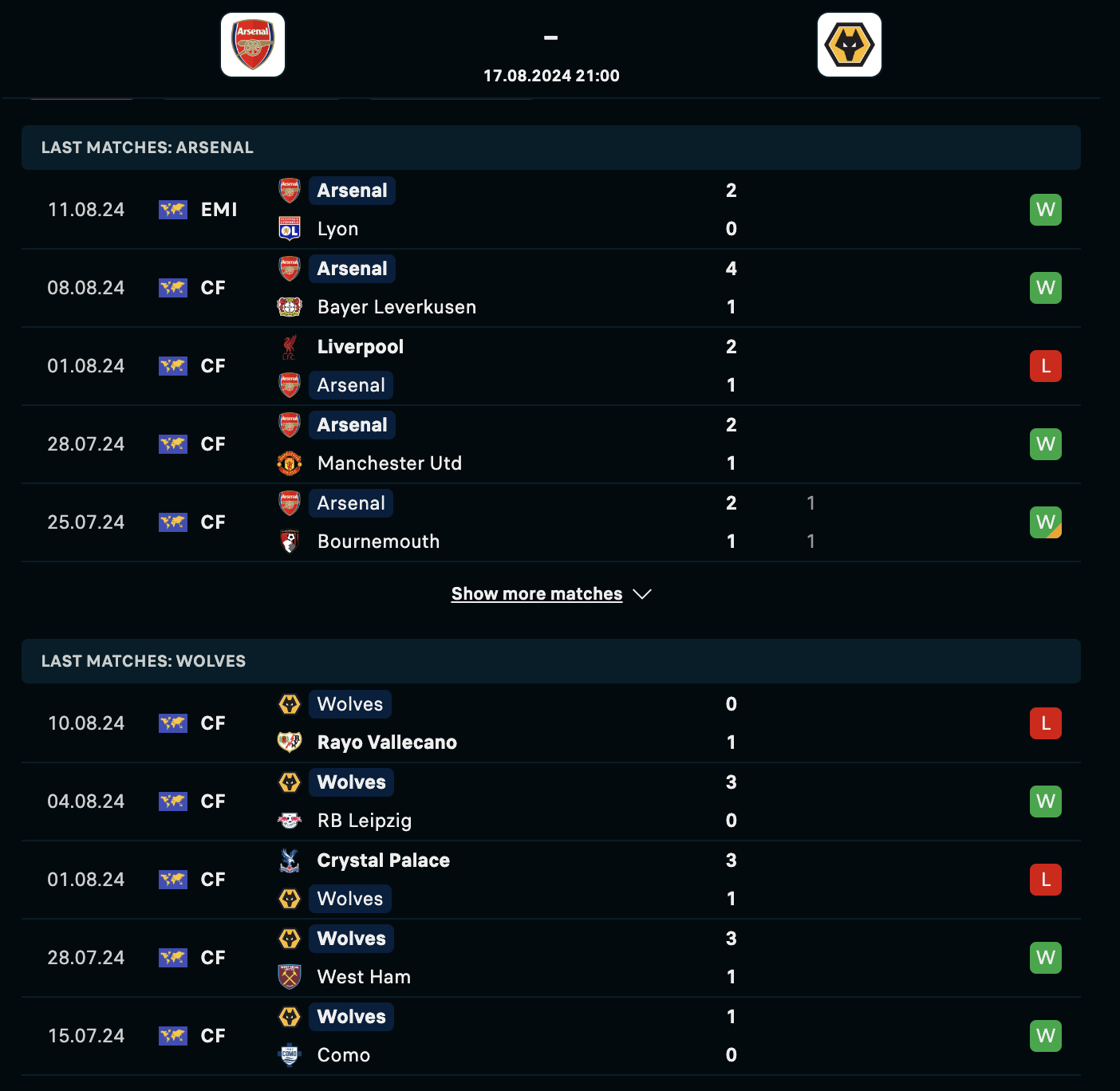1120x1091 pixels.
Task: Select the Rayo Vallecano logo
Action: (289, 742)
